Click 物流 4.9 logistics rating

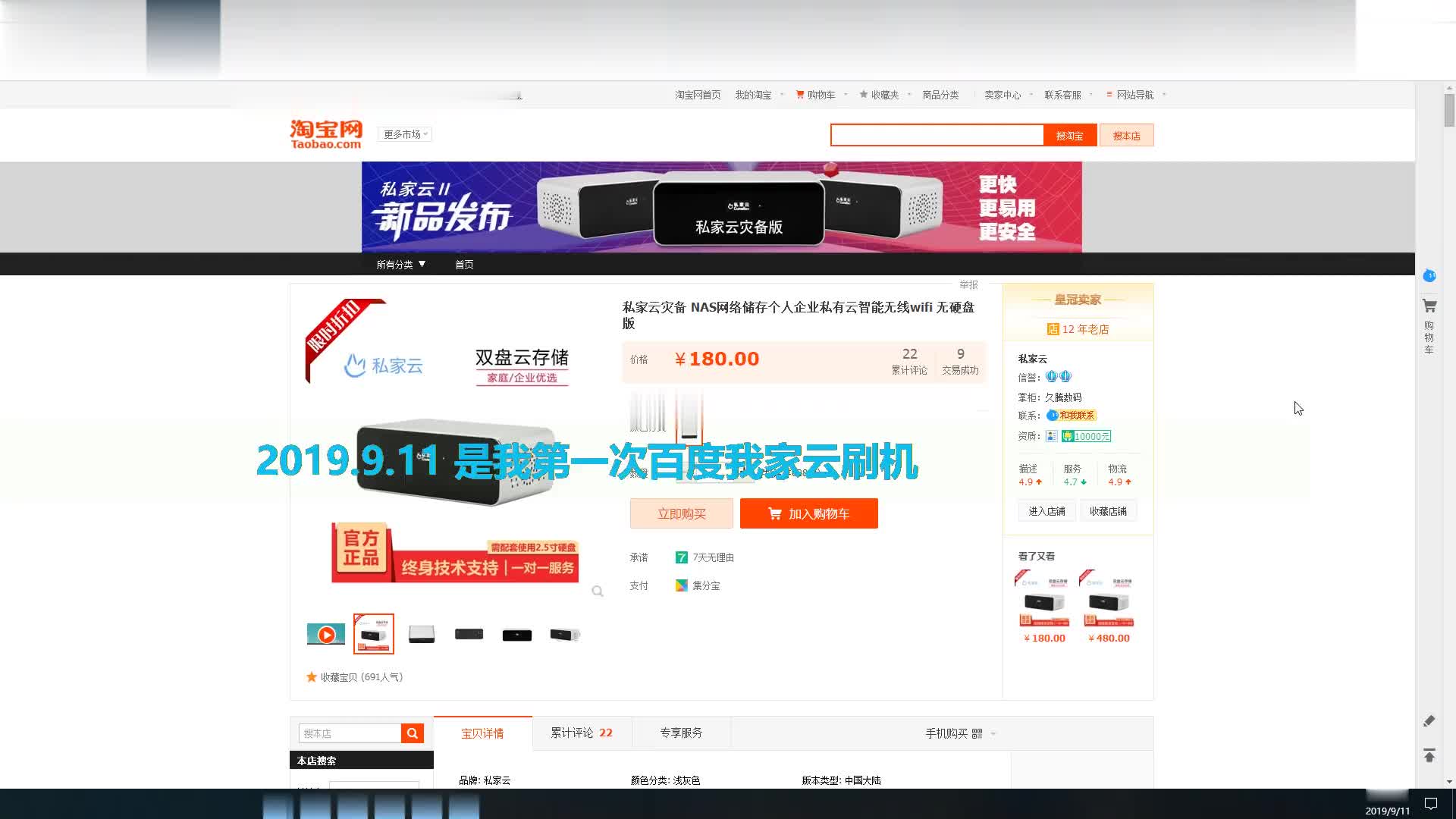click(x=1119, y=475)
